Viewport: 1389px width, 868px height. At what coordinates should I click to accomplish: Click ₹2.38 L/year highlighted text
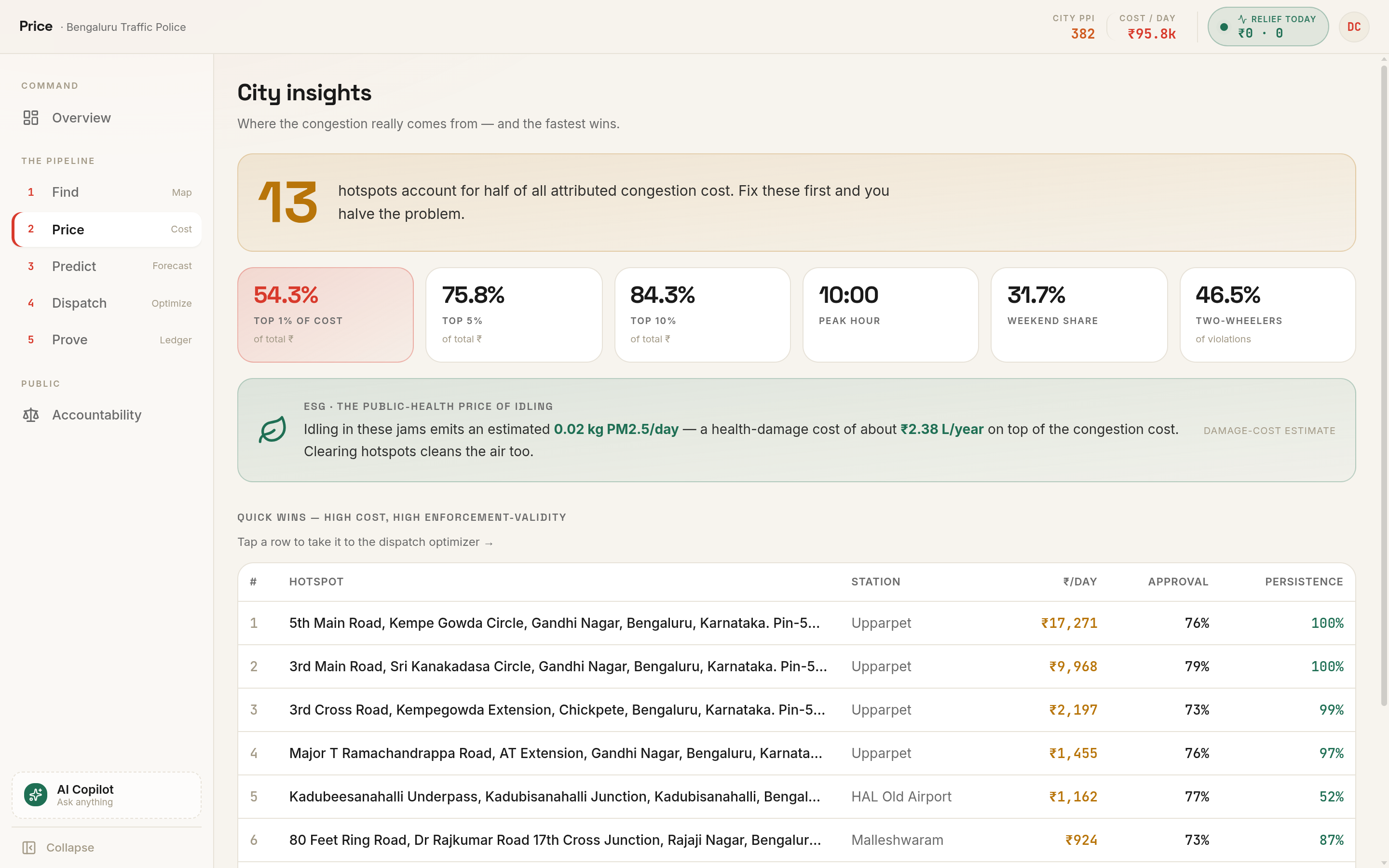click(942, 429)
